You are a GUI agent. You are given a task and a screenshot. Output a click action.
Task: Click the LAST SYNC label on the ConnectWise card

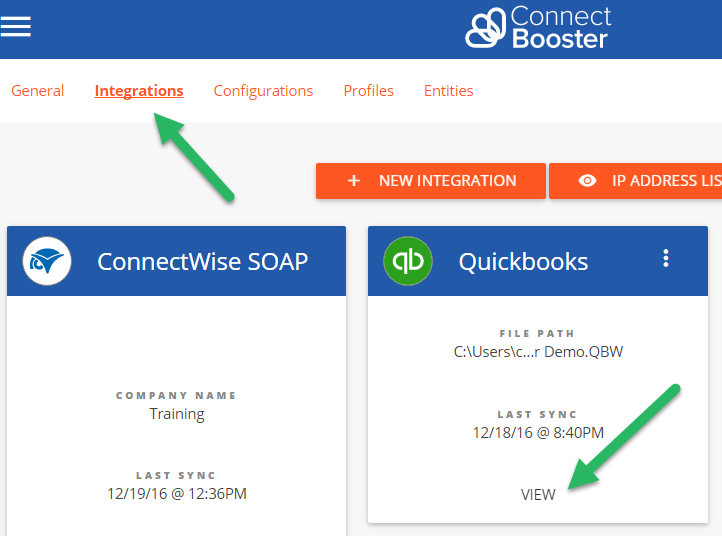click(x=176, y=475)
